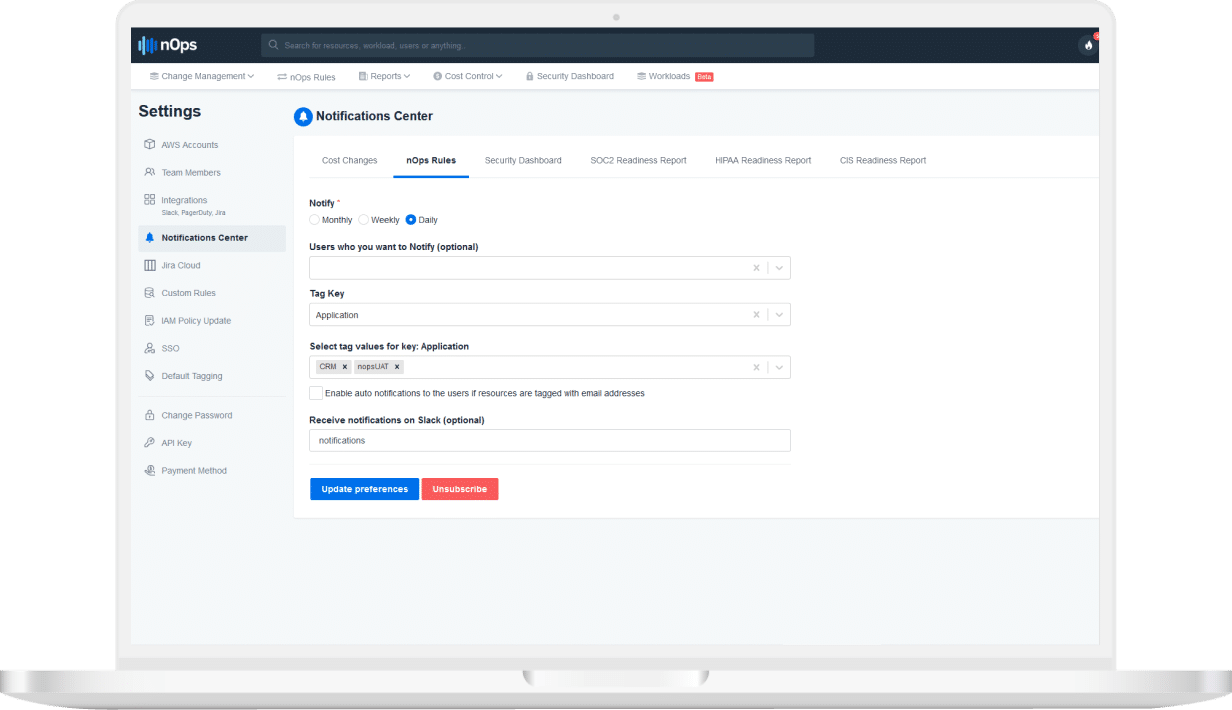Click the Team Members people icon
This screenshot has height=710, width=1232.
[x=149, y=172]
